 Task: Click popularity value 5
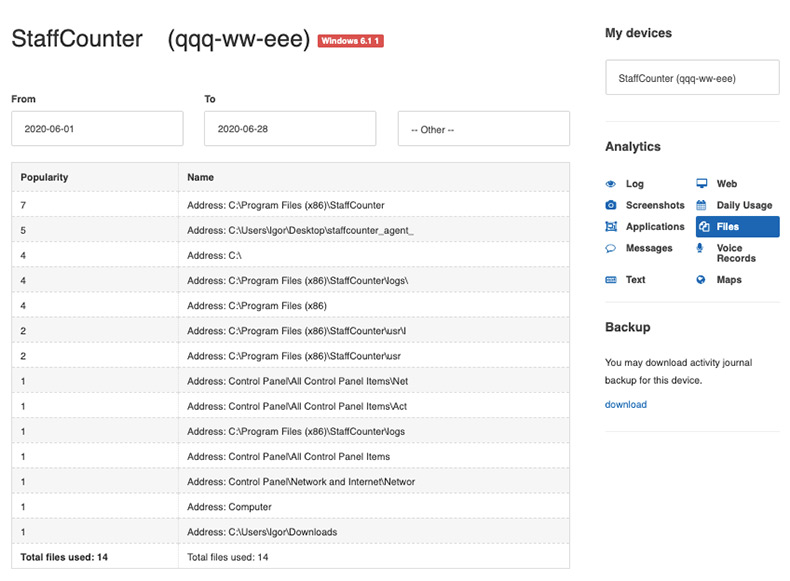[x=23, y=230]
